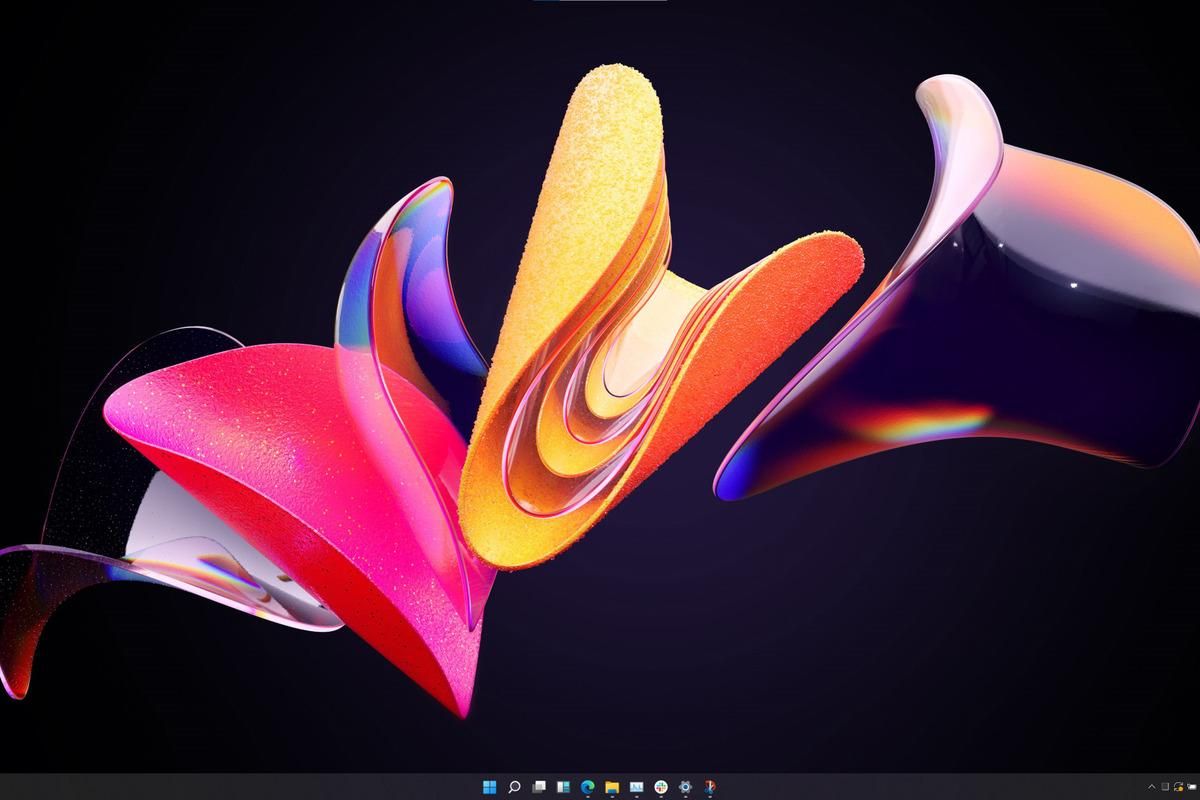Click the rightmost system tray icon
The image size is (1200, 800).
[1191, 787]
